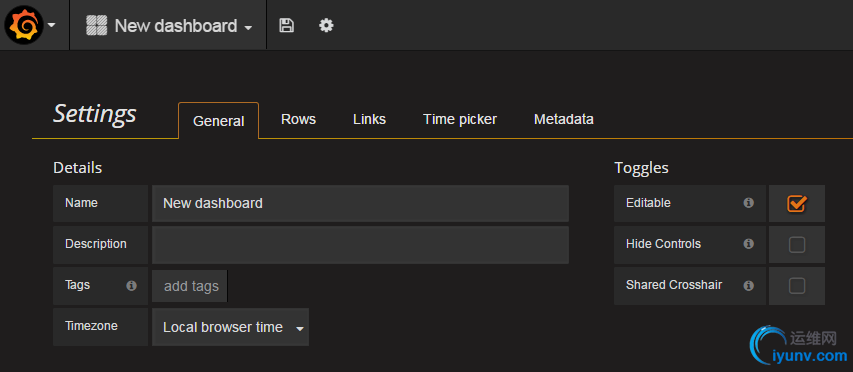Enable the Shared Crosshair checkbox
853x372 pixels.
point(797,286)
